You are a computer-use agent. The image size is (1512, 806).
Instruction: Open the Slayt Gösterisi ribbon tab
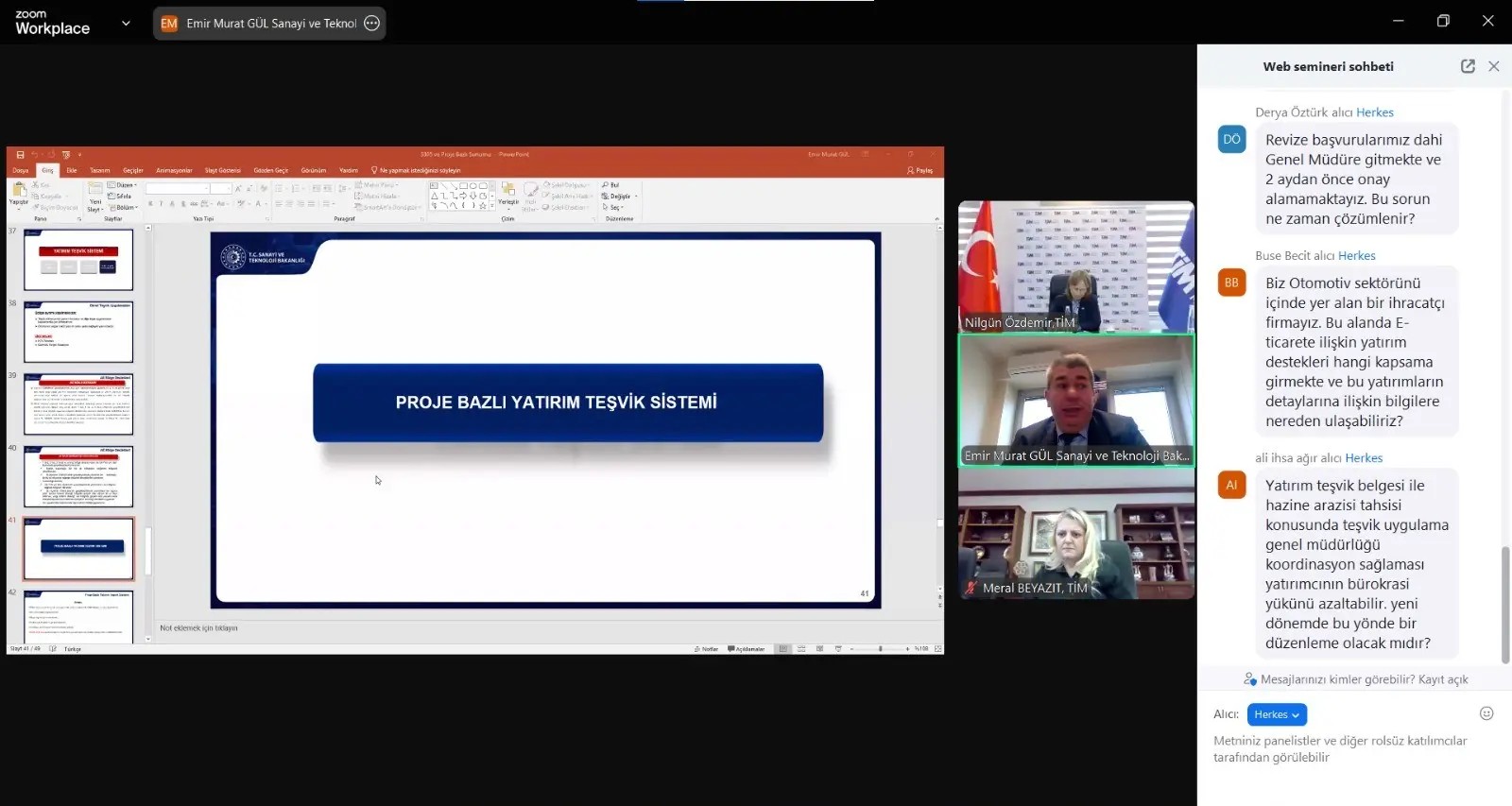[222, 170]
